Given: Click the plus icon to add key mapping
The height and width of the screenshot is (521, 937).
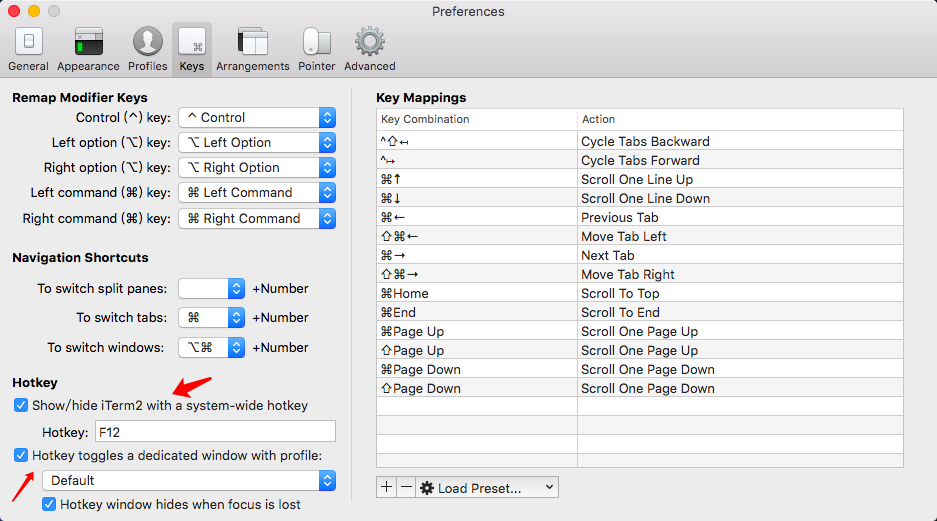Looking at the screenshot, I should [x=387, y=488].
